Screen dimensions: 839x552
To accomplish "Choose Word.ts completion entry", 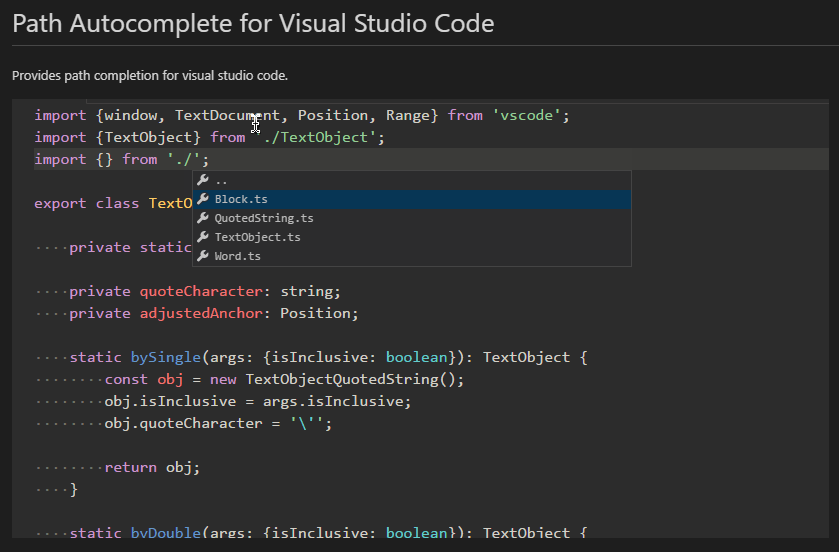I will click(x=411, y=256).
